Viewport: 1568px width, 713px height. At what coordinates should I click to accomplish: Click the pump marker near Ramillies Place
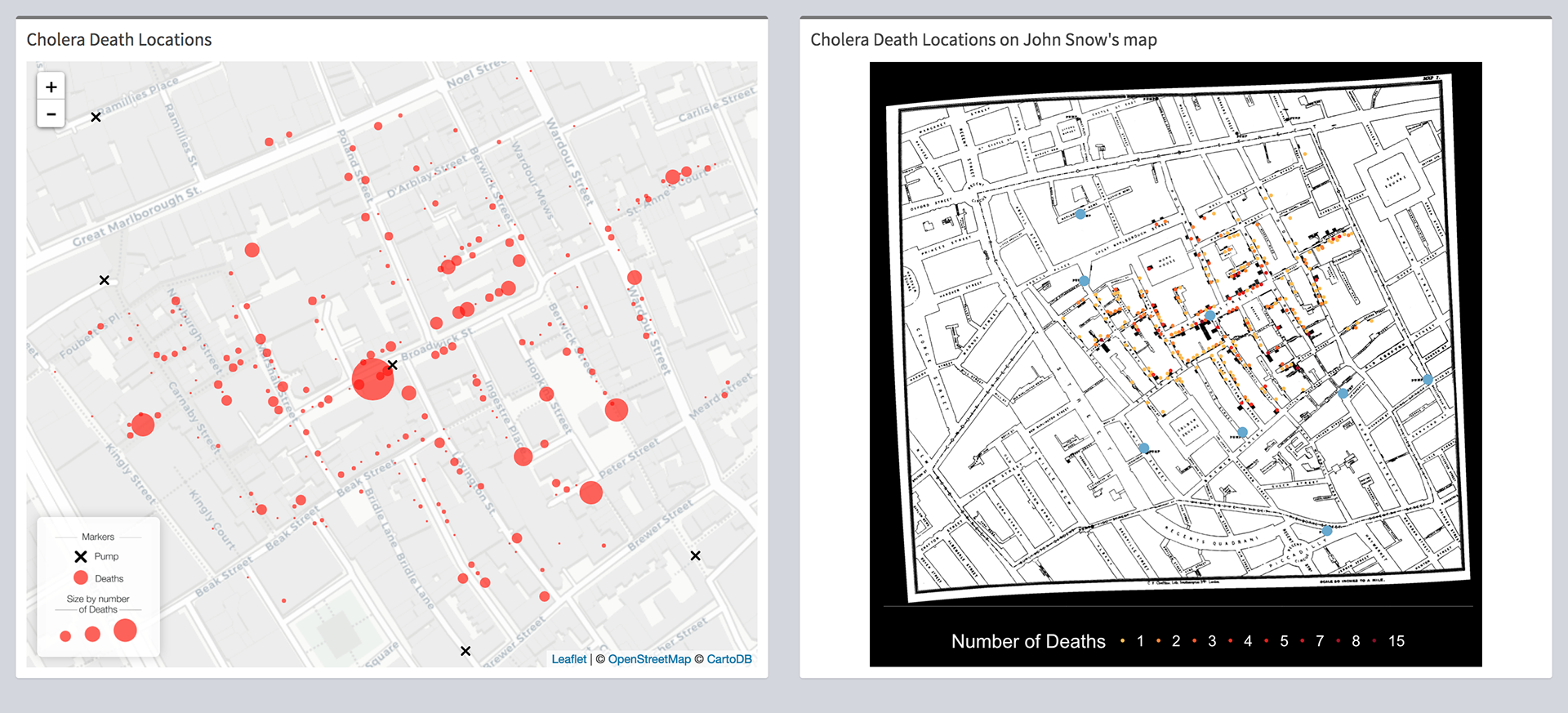[x=96, y=117]
